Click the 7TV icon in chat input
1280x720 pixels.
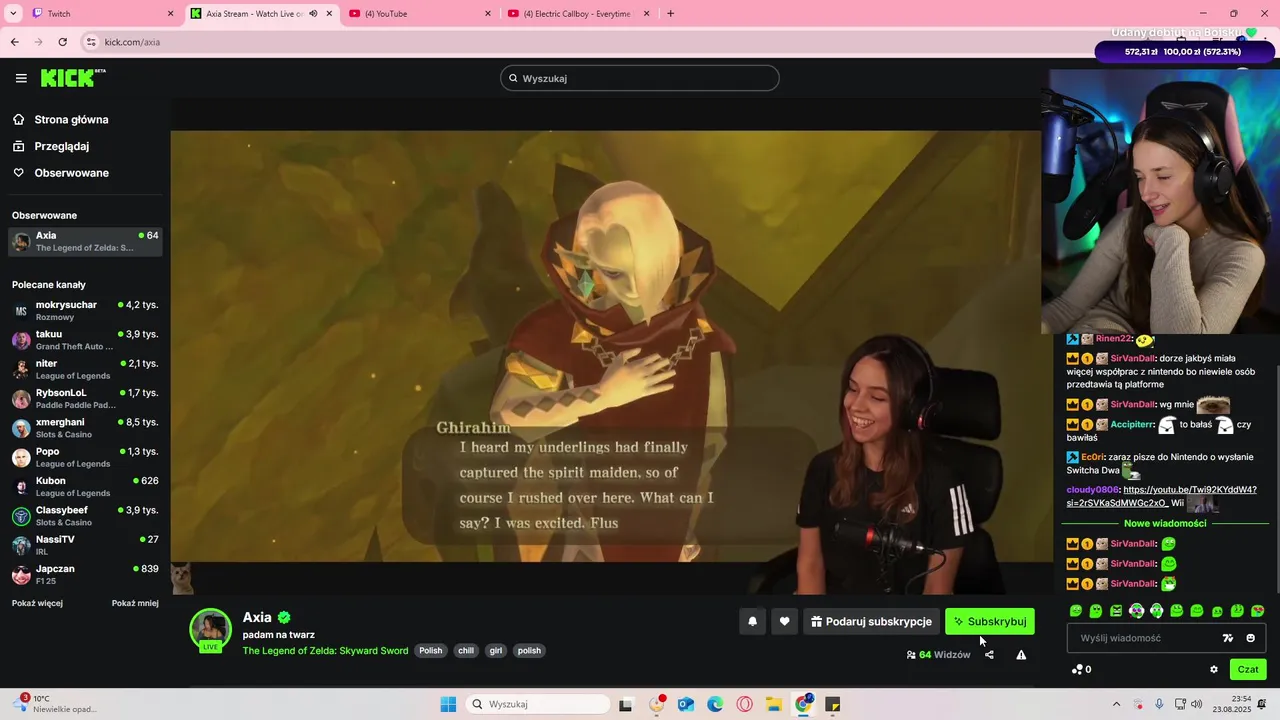pyautogui.click(x=1228, y=638)
